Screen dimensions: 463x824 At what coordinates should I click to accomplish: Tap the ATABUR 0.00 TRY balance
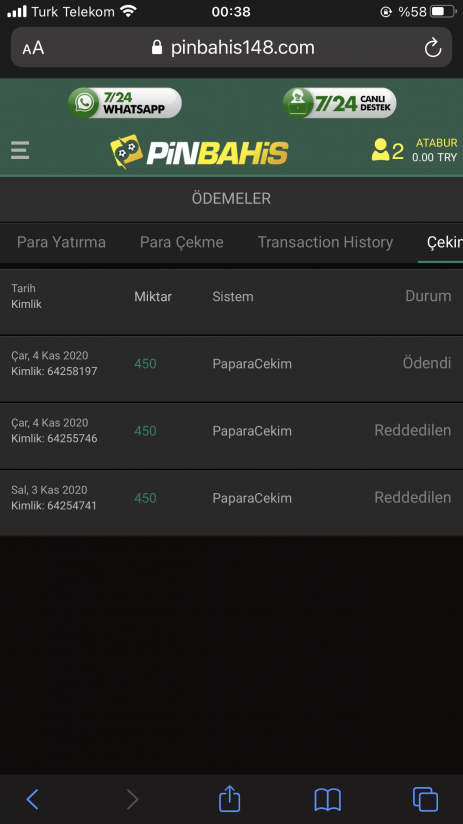click(435, 150)
